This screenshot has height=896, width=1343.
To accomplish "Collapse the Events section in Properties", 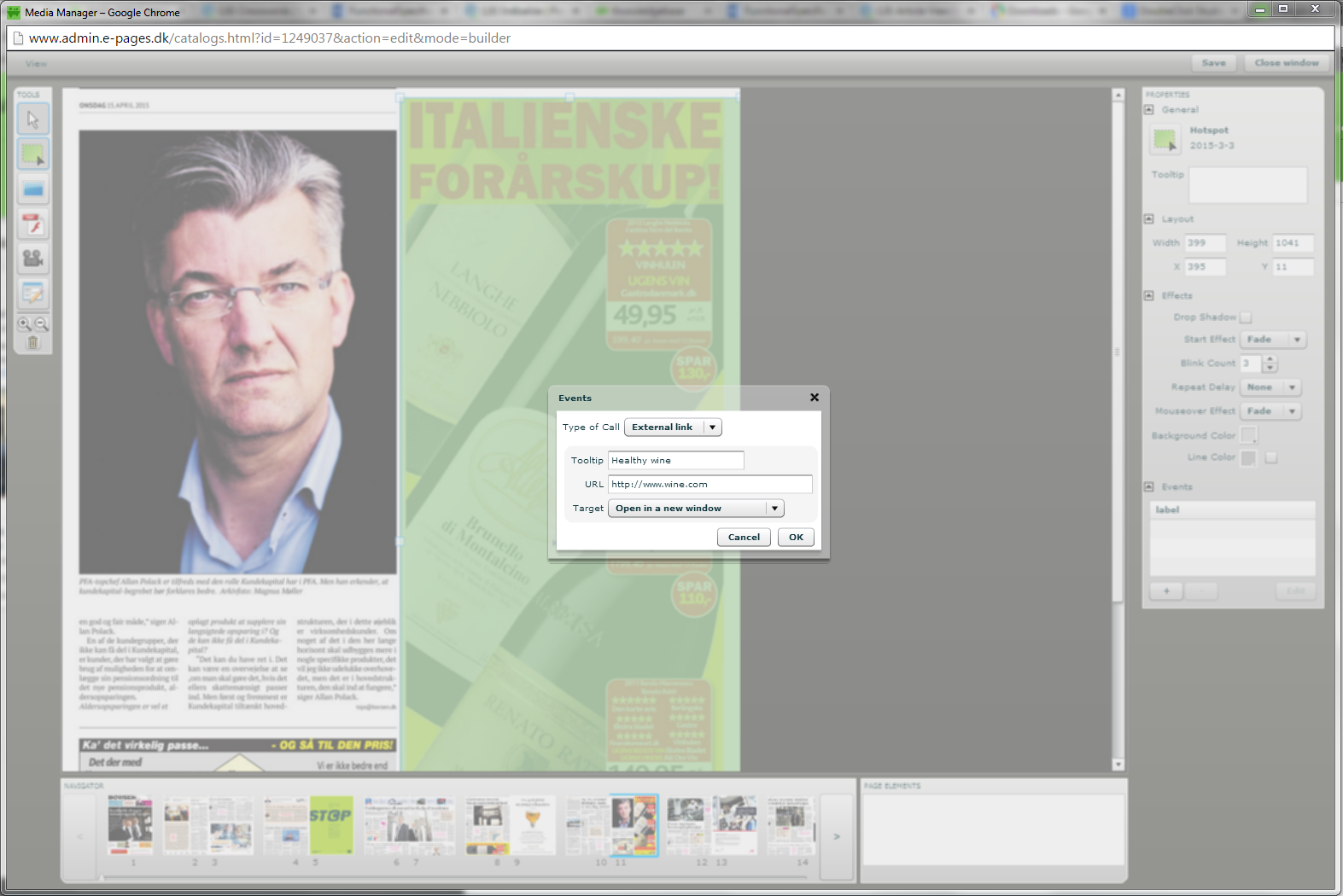I will [1149, 487].
